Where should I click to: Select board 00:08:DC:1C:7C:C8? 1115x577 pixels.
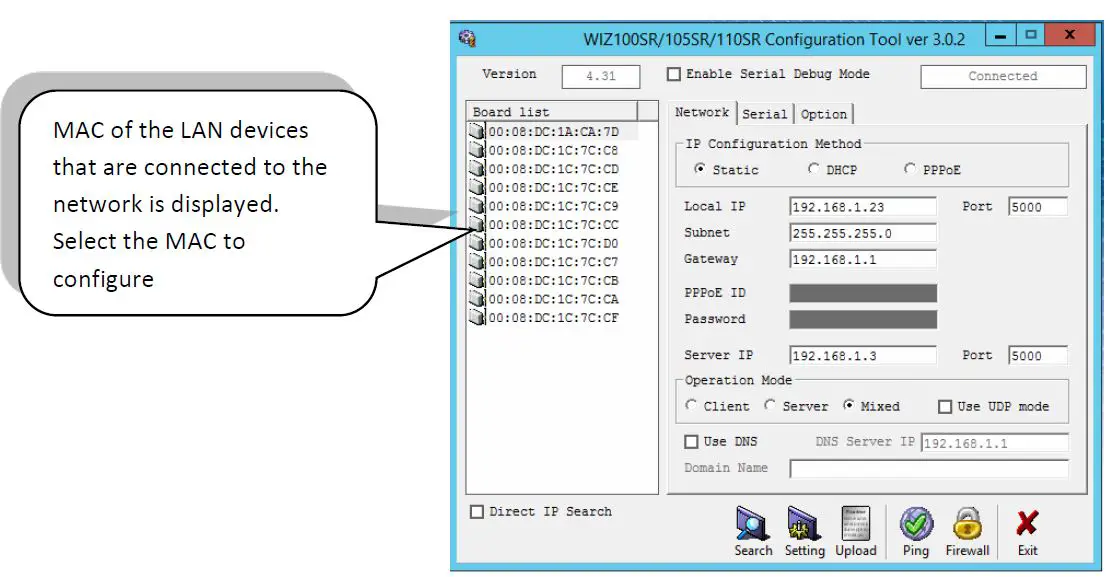click(544, 150)
